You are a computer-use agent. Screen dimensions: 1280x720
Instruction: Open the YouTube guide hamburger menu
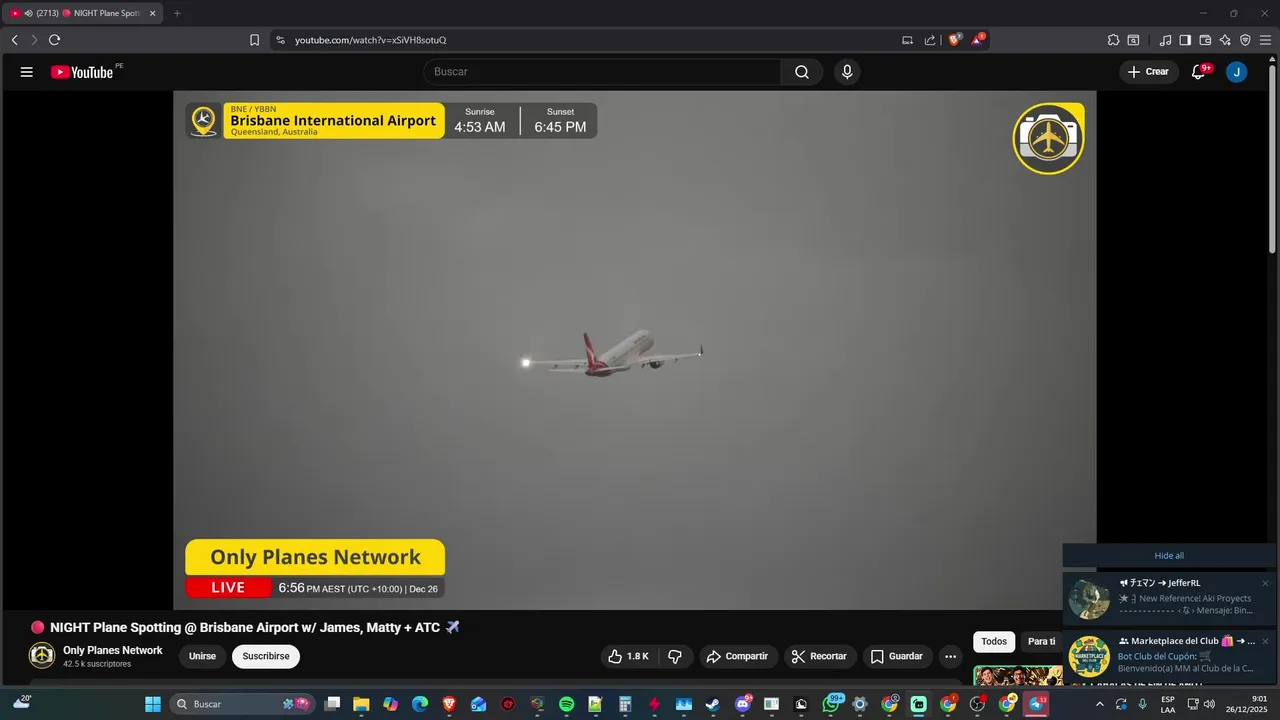pyautogui.click(x=27, y=72)
